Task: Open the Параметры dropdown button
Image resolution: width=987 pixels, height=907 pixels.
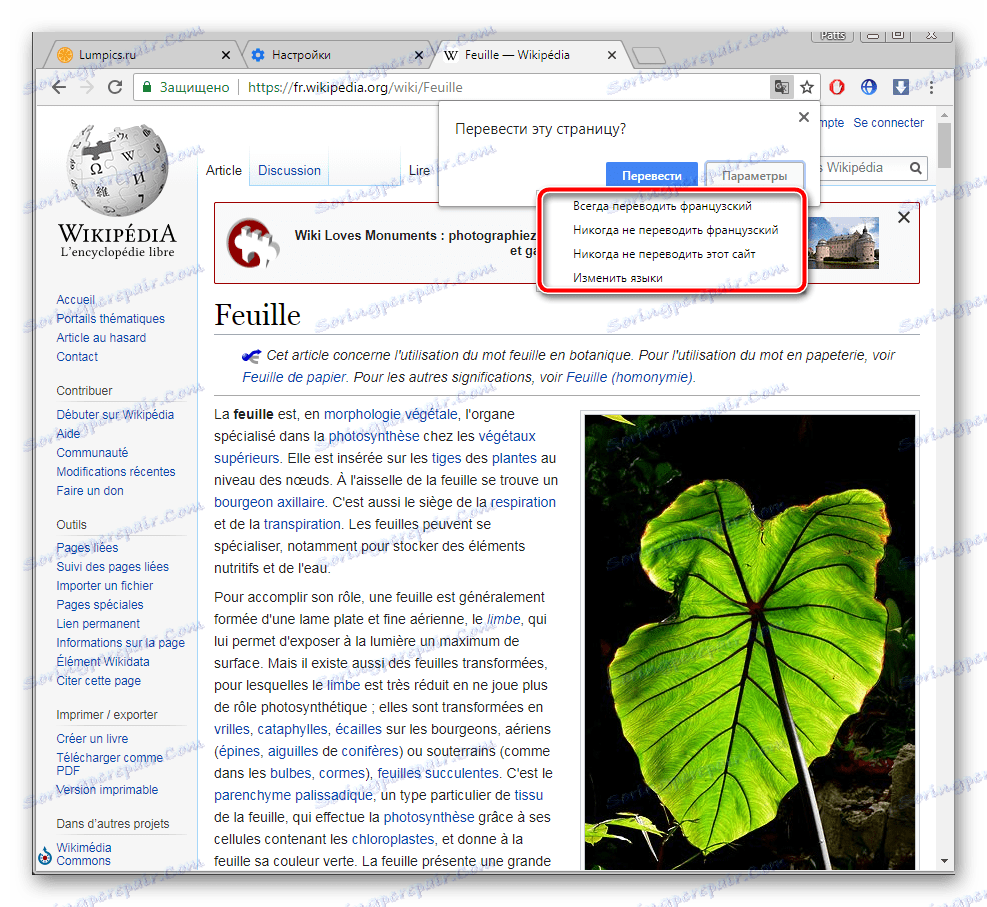Action: click(x=754, y=176)
